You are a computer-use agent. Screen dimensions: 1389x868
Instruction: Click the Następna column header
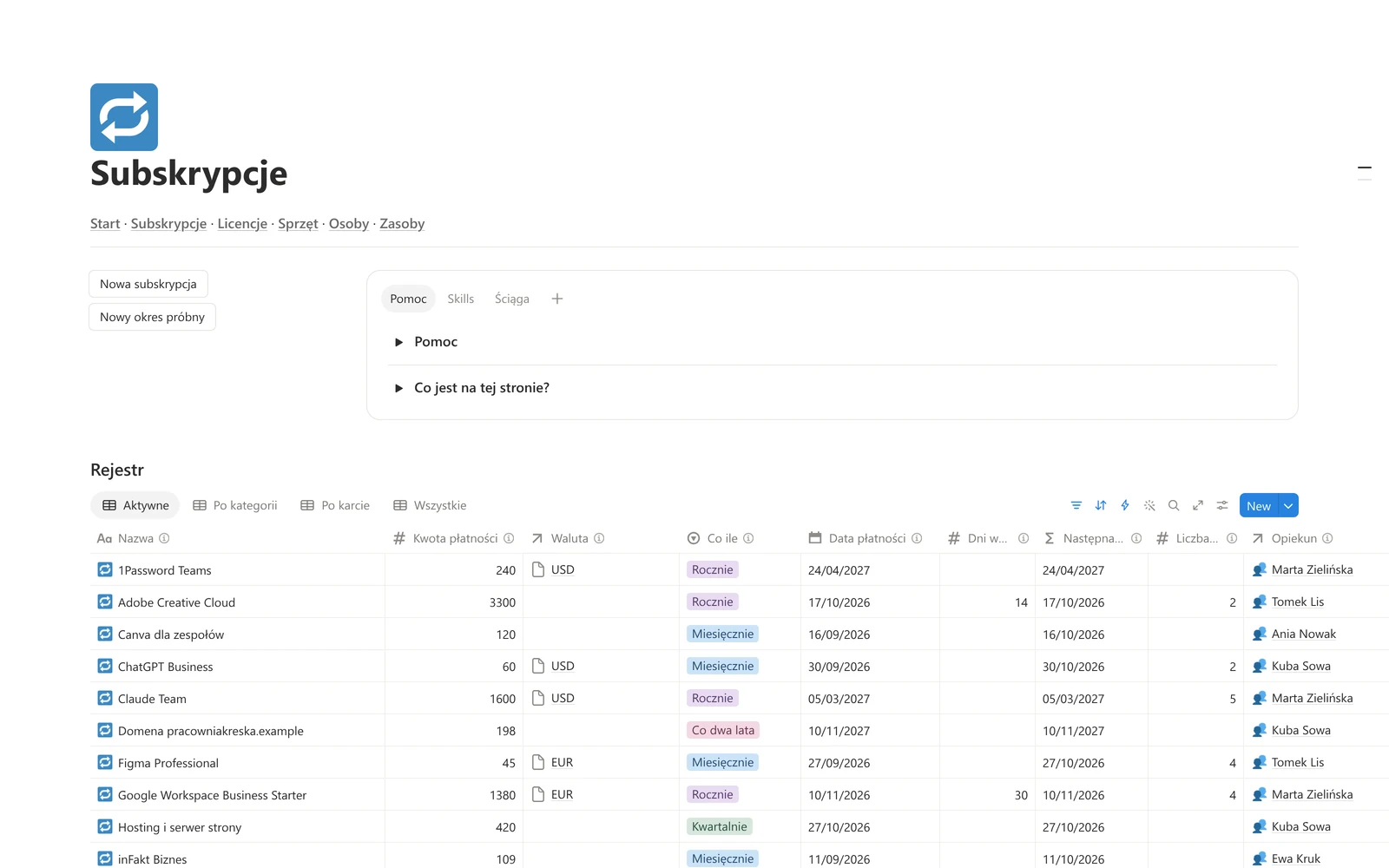point(1093,538)
